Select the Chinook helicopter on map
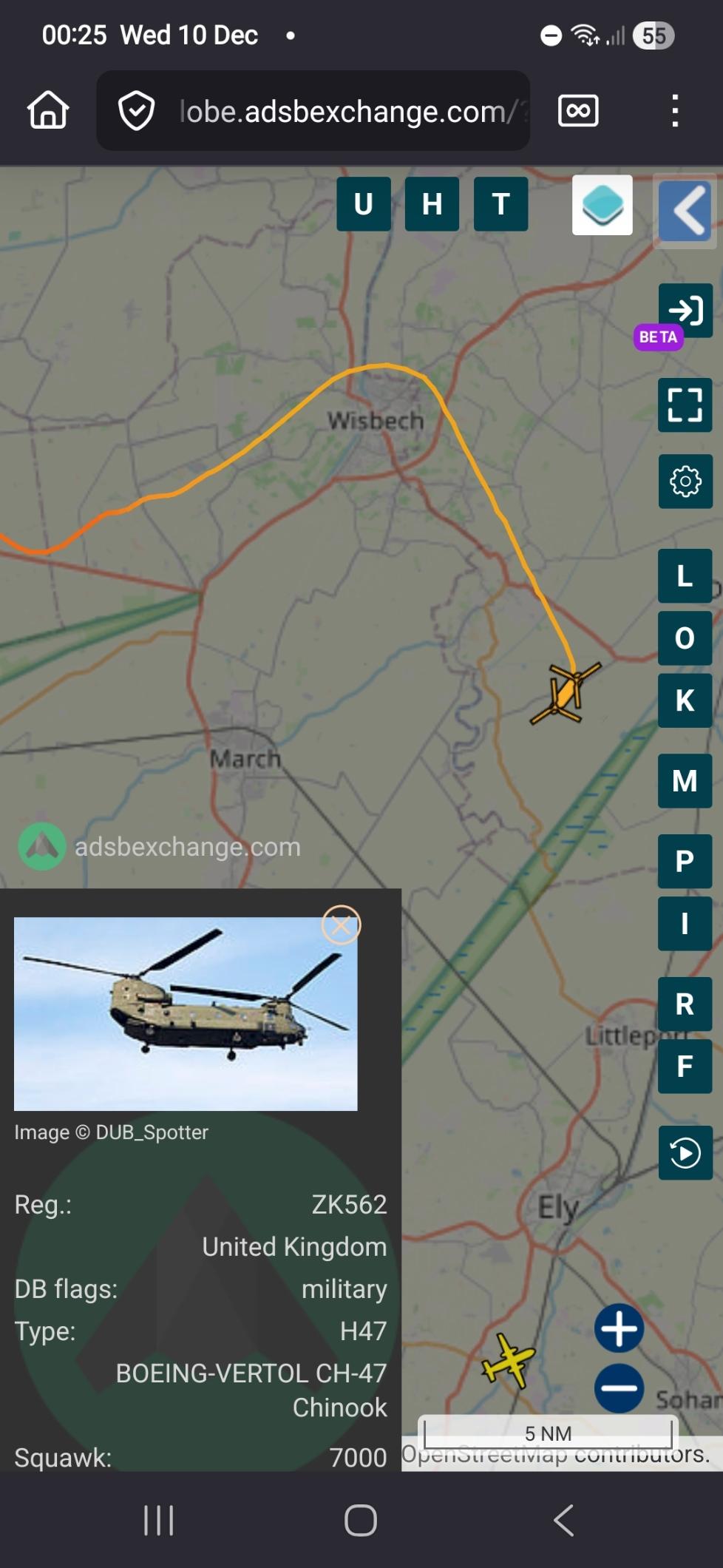723x1568 pixels. 566,693
